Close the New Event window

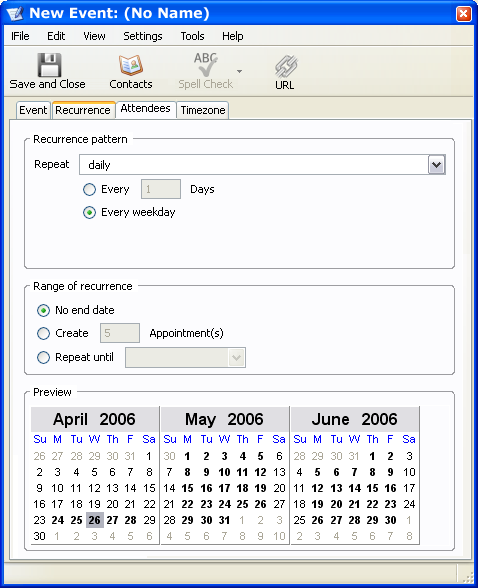pyautogui.click(x=463, y=14)
